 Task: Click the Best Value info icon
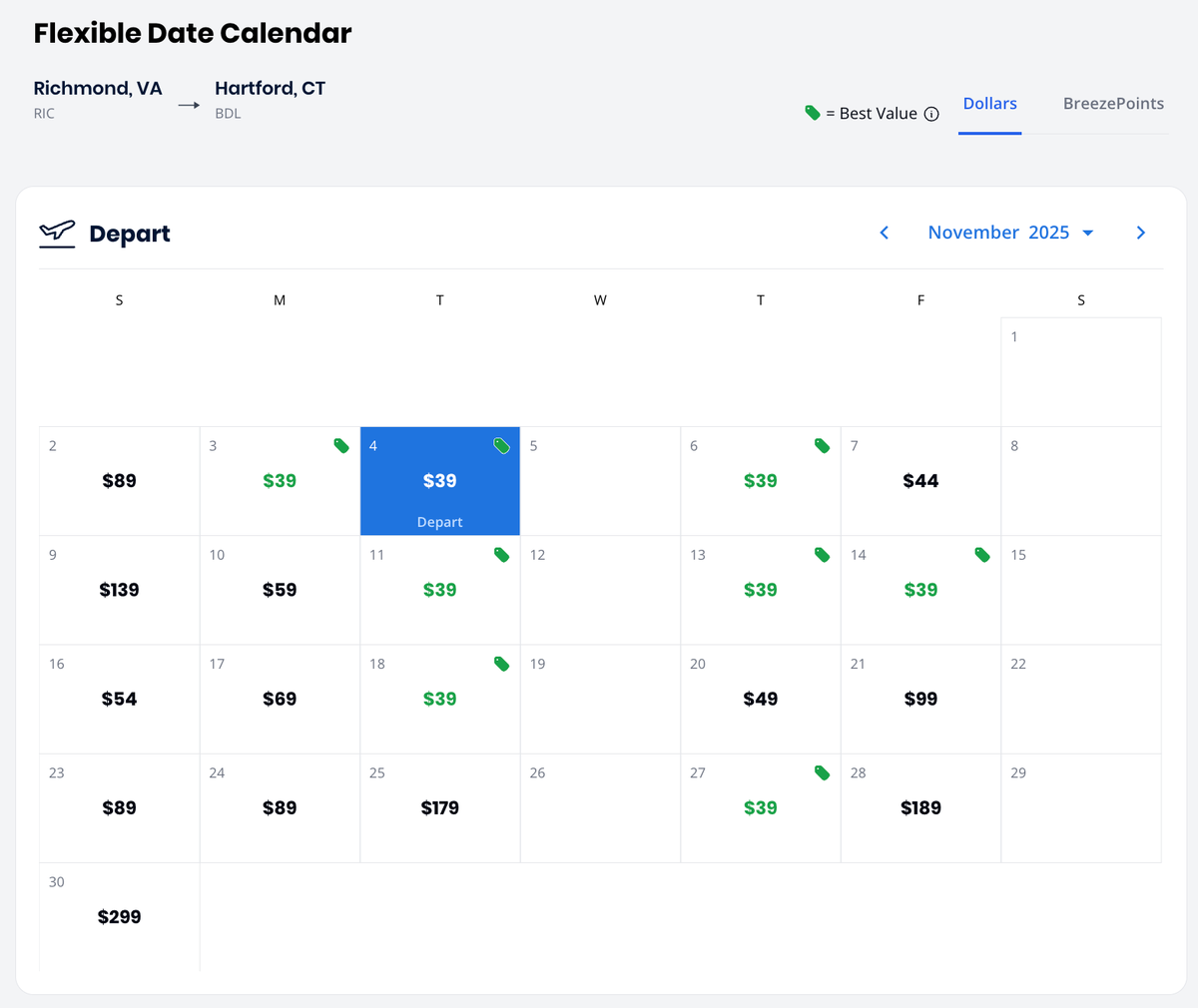tap(931, 114)
